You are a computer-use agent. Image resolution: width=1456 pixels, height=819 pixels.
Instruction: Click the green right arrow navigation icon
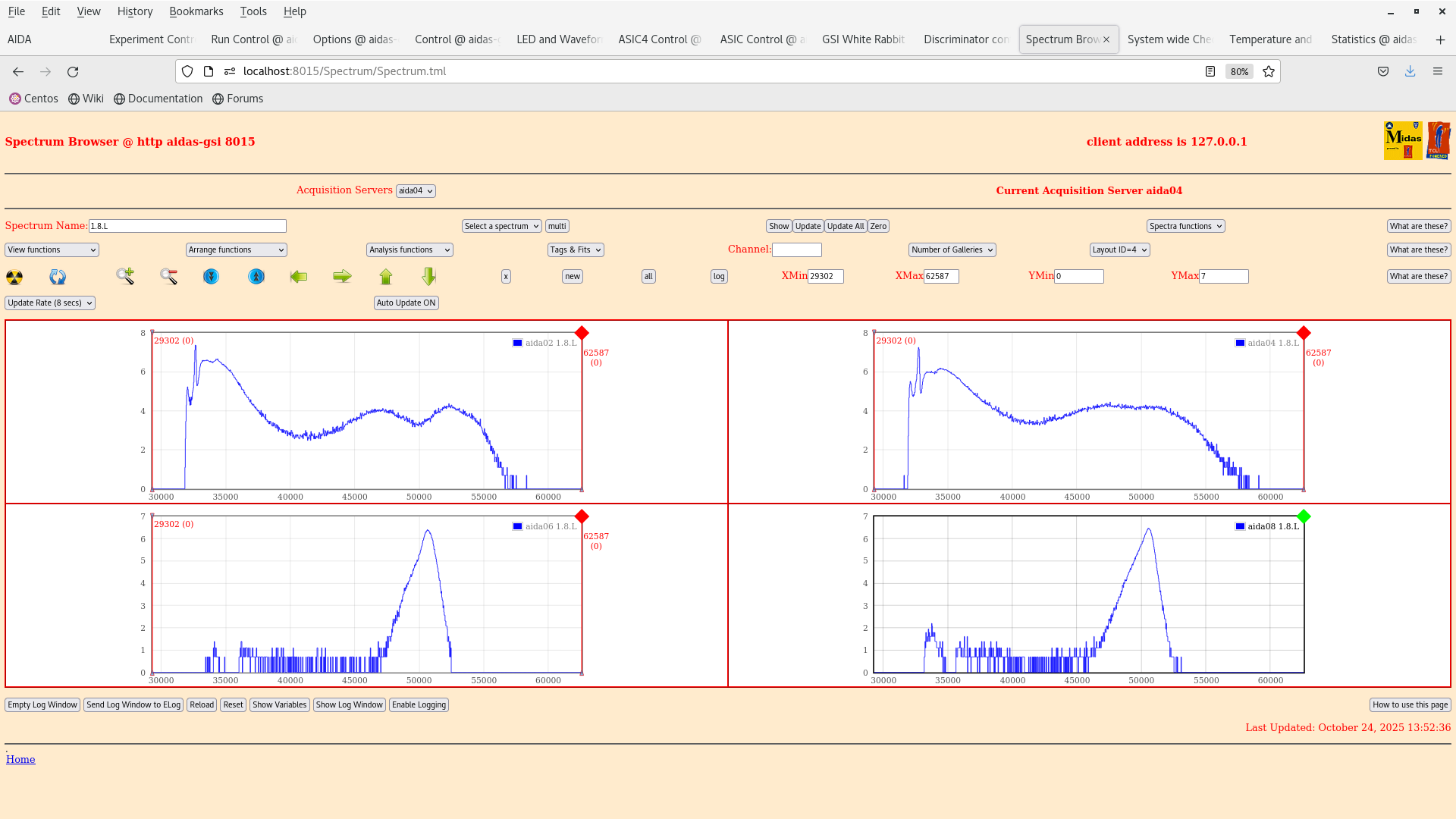point(342,276)
